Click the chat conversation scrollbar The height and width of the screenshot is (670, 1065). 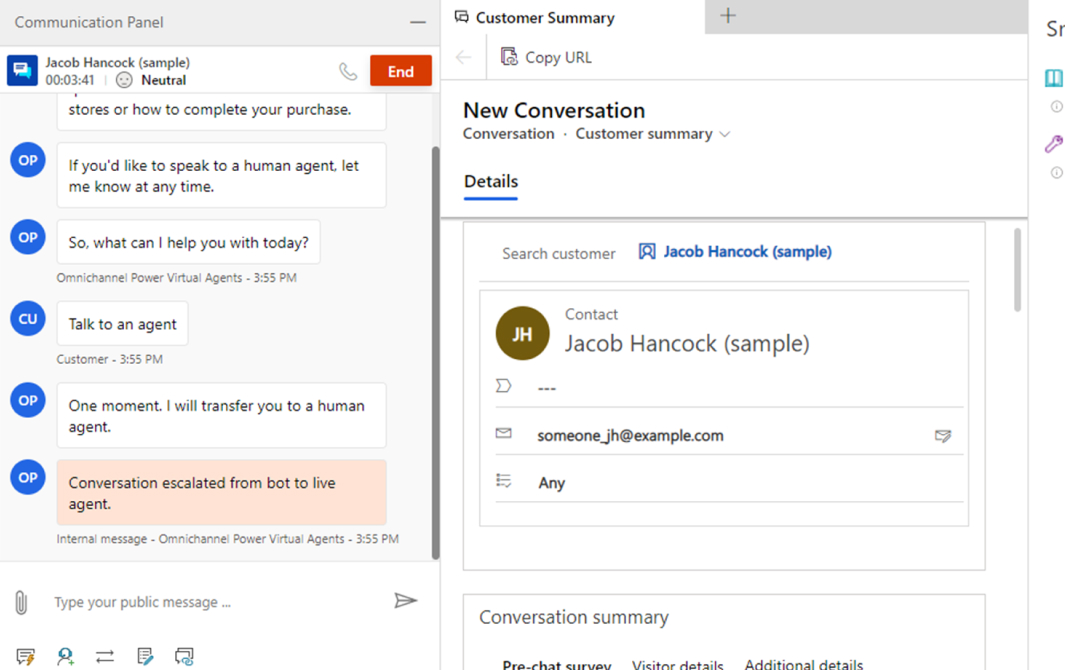(435, 350)
